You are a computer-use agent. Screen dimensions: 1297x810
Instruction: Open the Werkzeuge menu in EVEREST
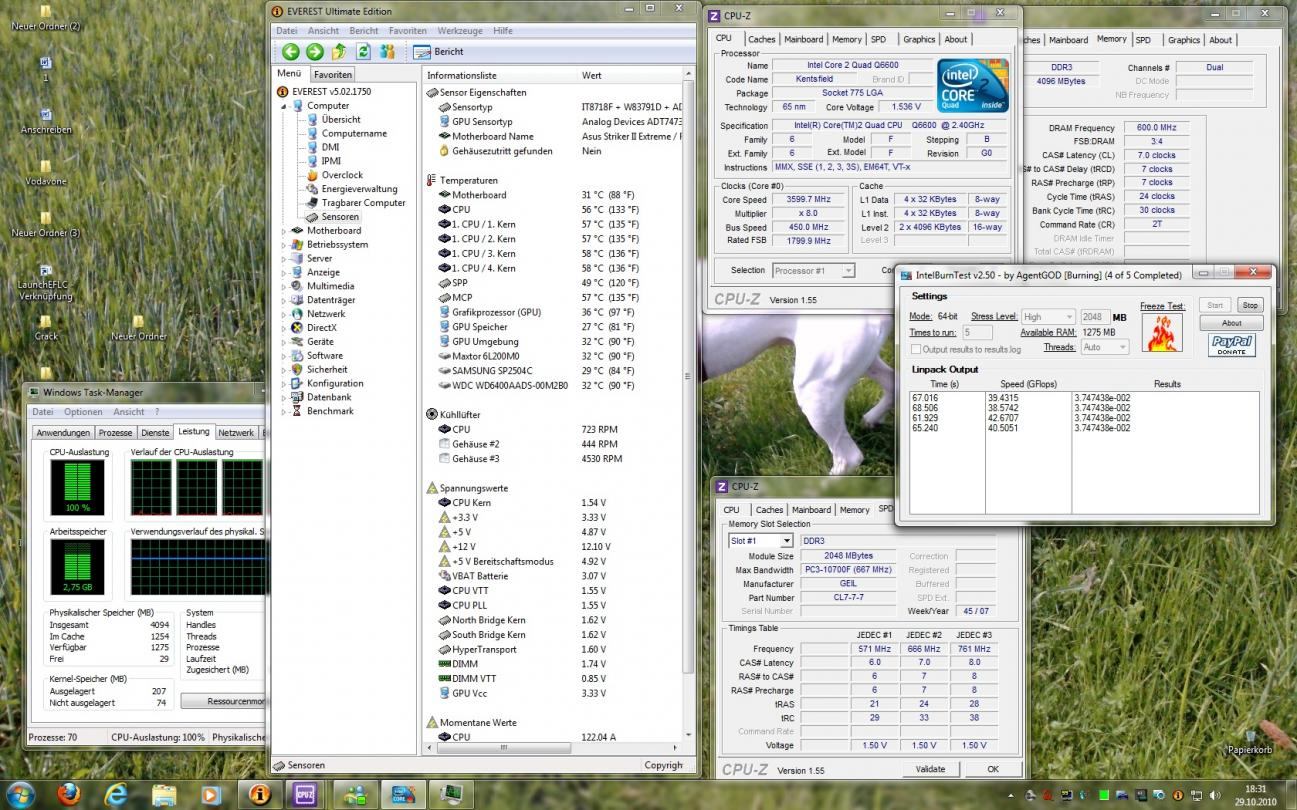[x=460, y=31]
